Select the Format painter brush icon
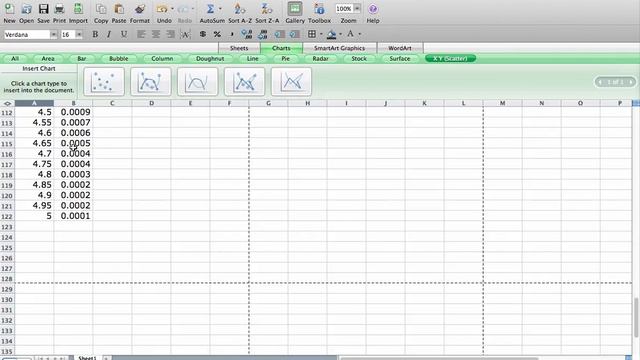The image size is (640, 360). click(x=140, y=9)
